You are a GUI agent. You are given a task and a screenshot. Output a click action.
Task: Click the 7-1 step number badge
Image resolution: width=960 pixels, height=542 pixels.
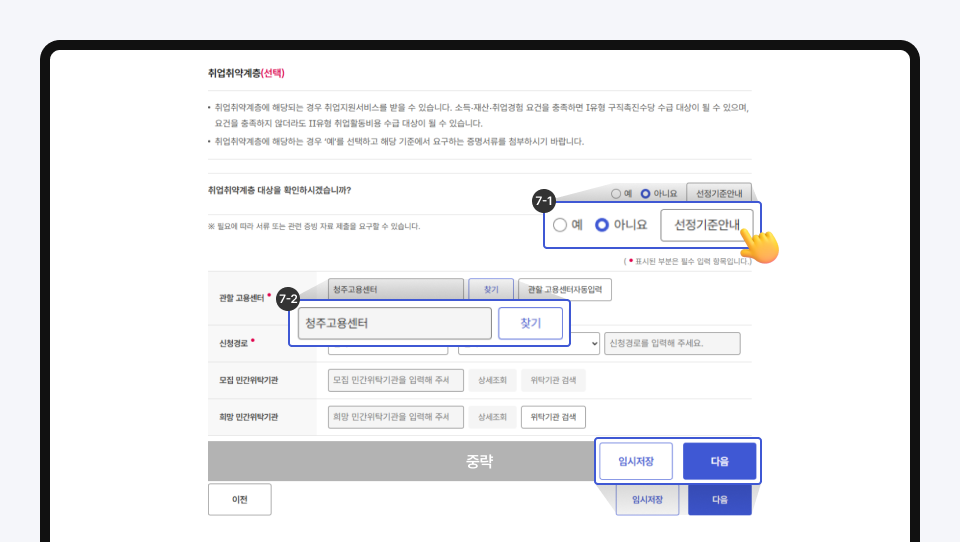coord(544,202)
